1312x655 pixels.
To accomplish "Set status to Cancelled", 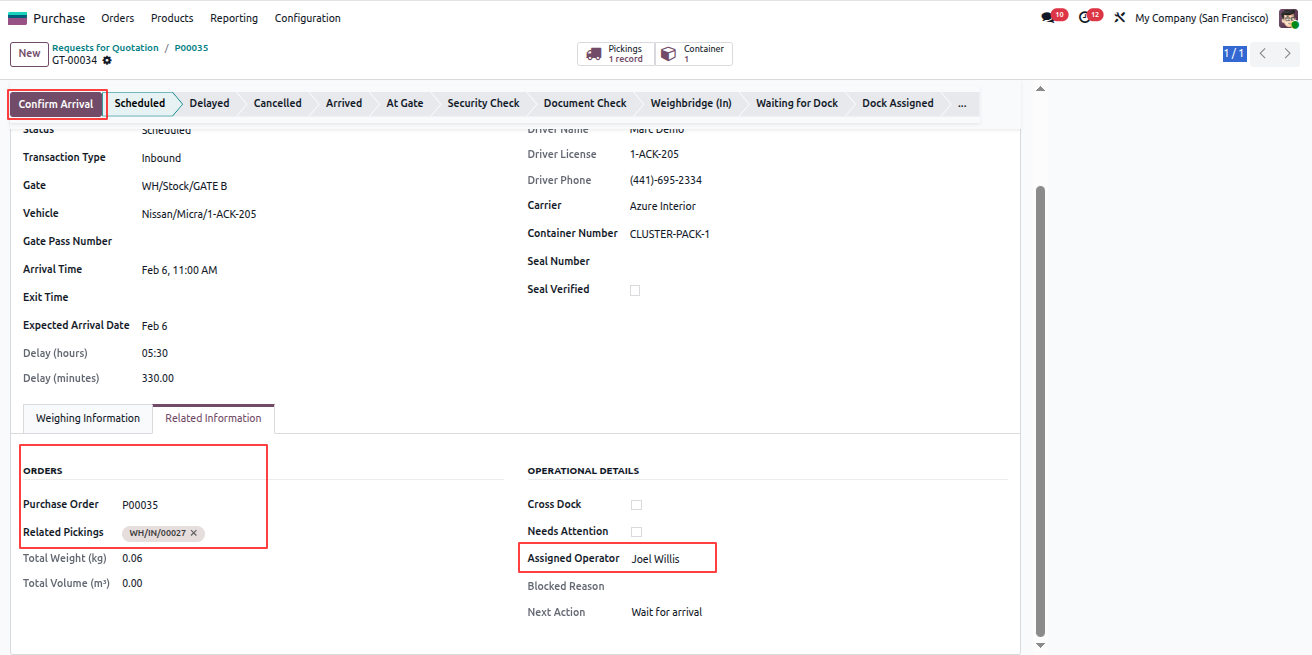I will coord(277,104).
